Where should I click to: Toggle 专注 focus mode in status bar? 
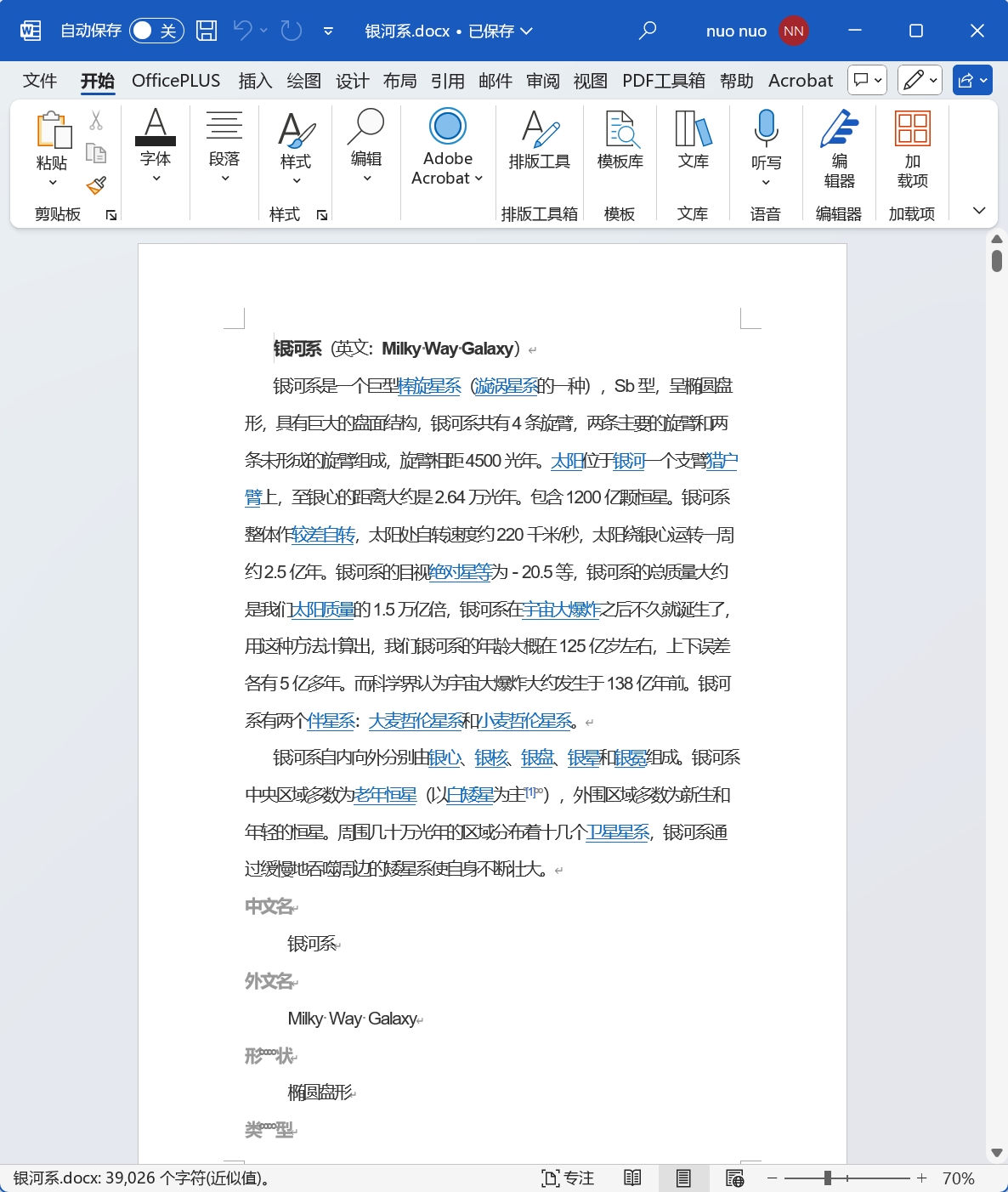(567, 1178)
